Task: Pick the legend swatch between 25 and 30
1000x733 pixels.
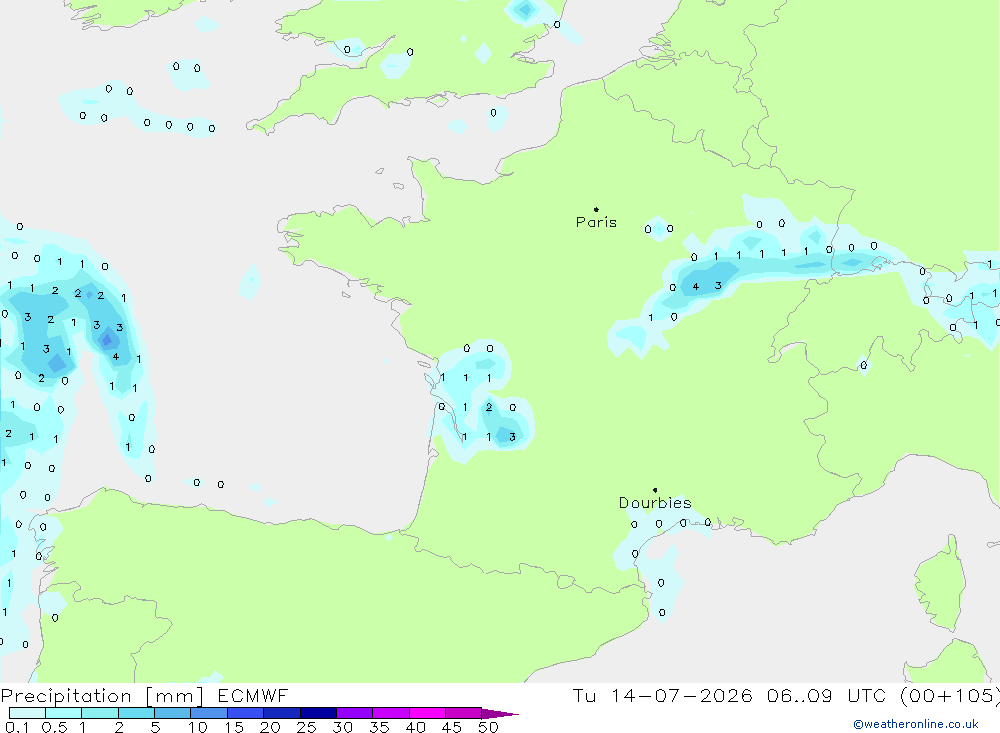Action: 318,713
